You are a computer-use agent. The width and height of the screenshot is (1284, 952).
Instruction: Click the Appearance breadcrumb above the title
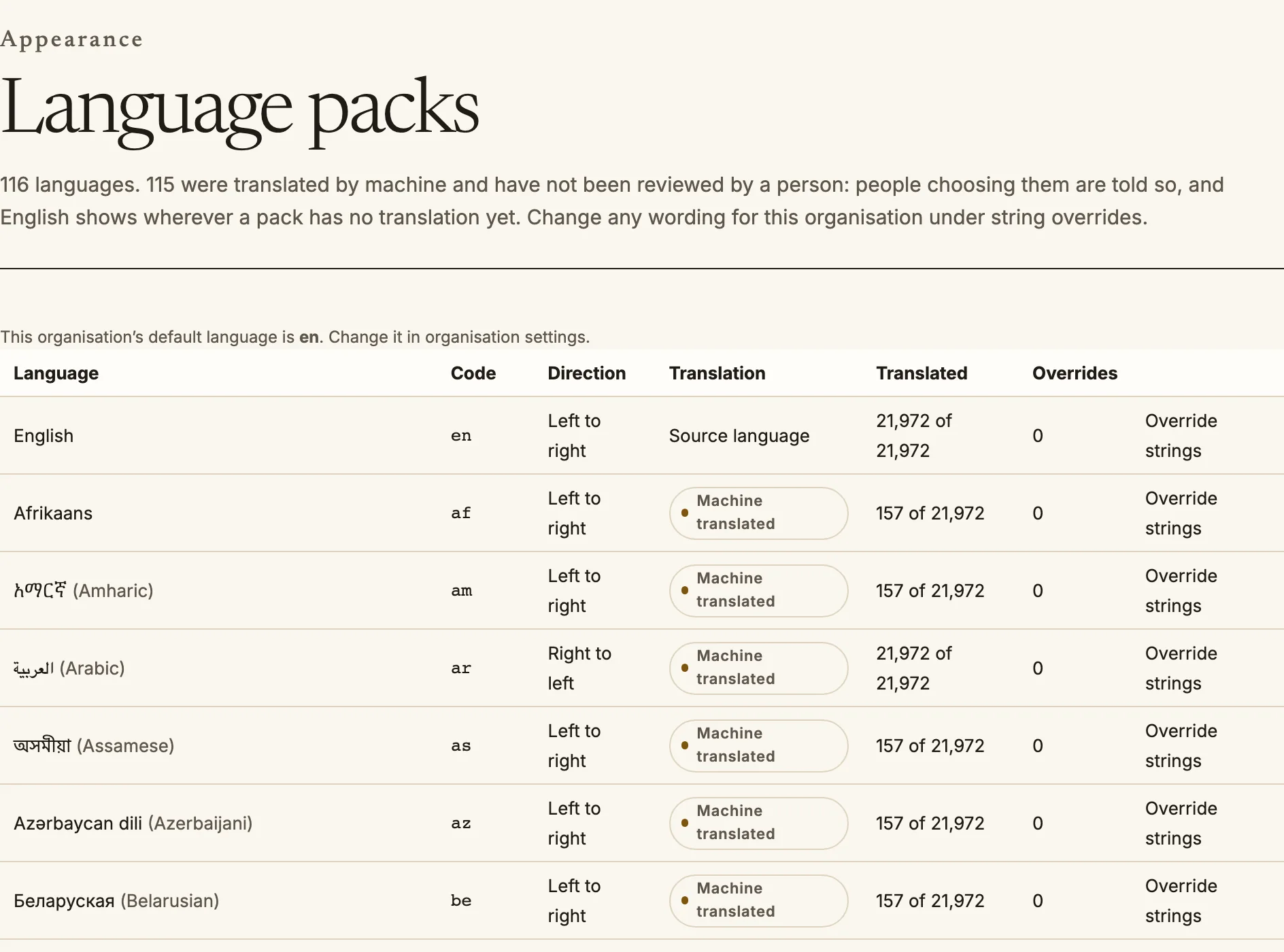[71, 39]
